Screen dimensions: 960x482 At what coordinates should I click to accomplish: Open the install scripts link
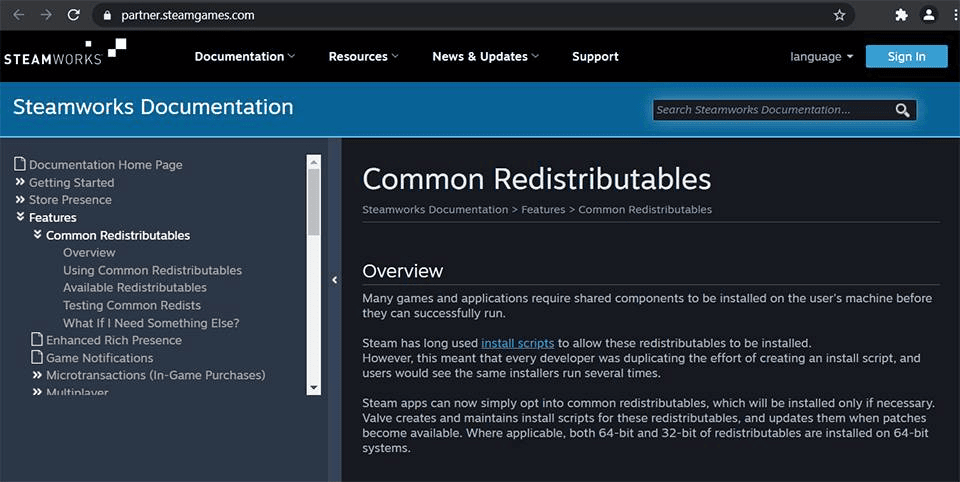pyautogui.click(x=517, y=343)
